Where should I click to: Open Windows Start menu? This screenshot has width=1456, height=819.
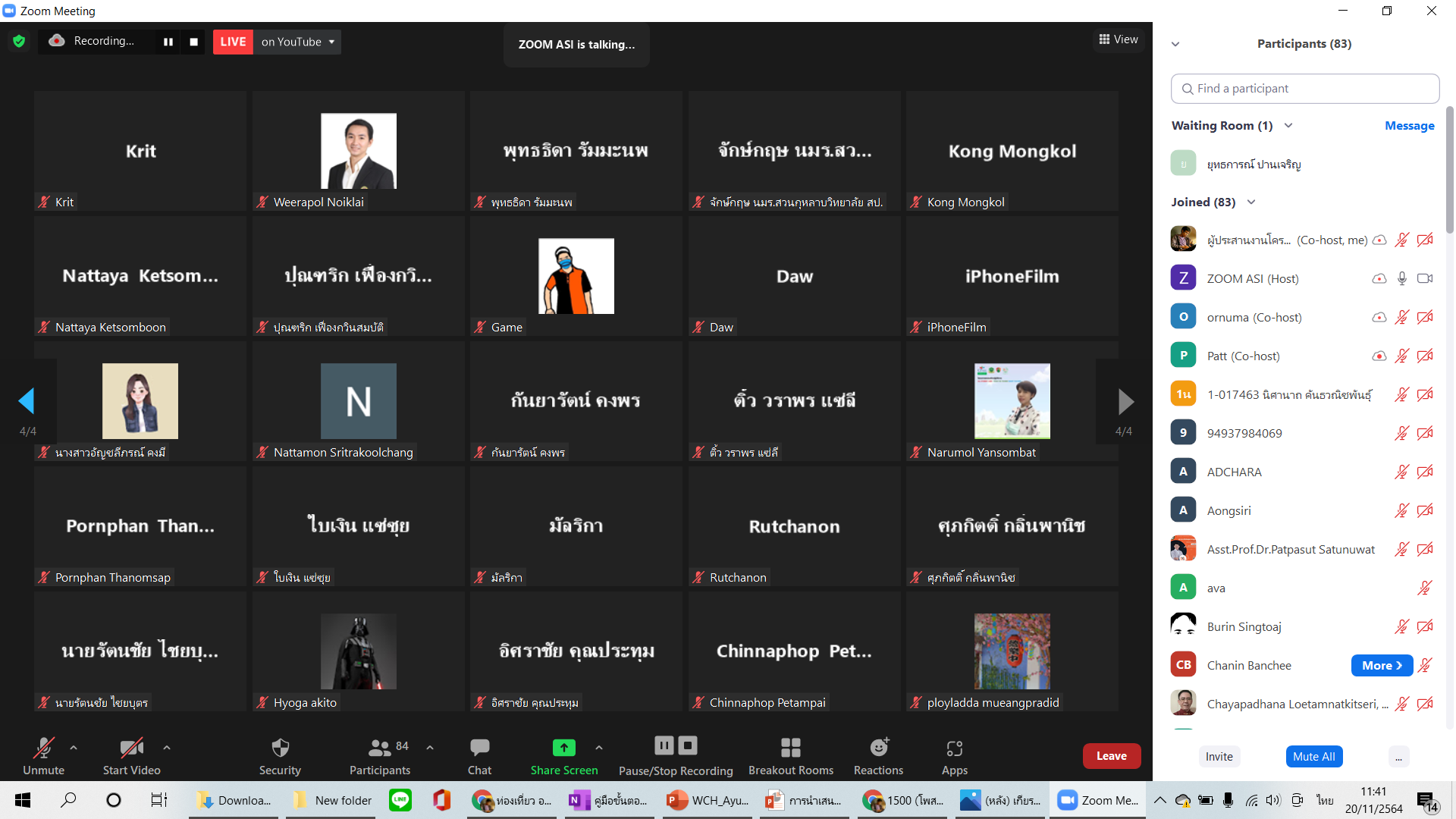(x=23, y=800)
